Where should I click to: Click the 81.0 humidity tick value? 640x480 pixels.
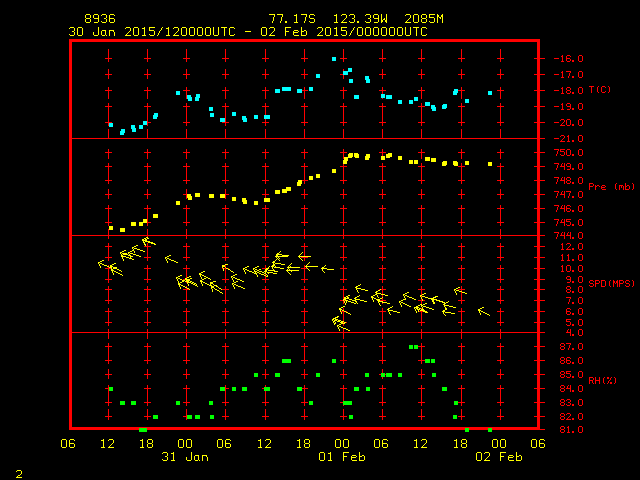point(571,430)
